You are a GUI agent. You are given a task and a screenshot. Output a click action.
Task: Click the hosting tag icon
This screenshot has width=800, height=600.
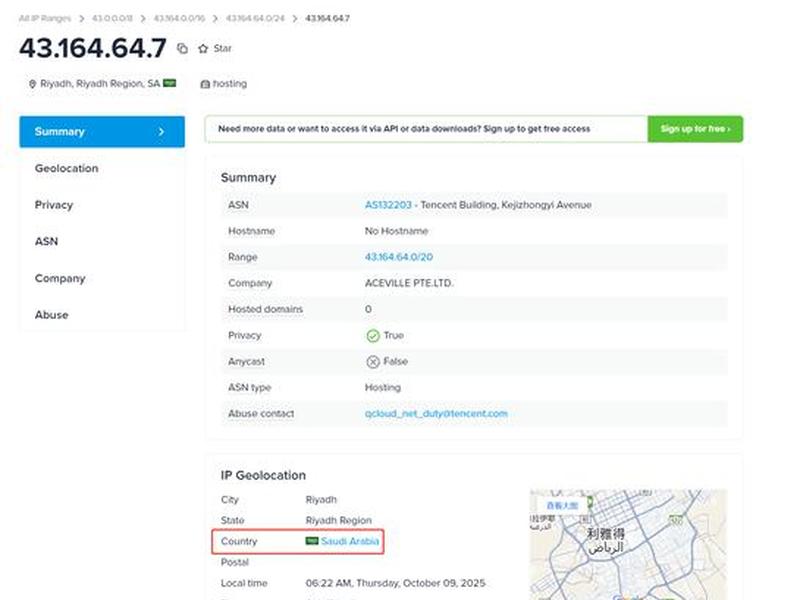pos(205,84)
